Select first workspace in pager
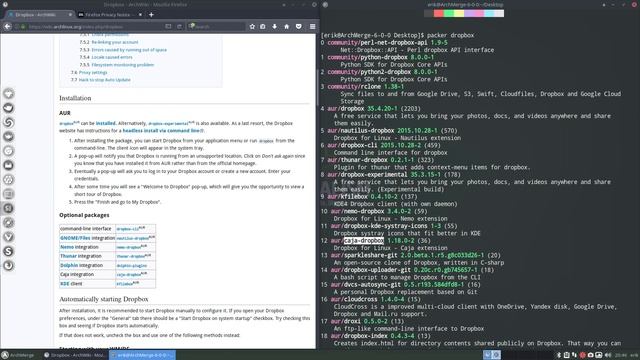The width and height of the screenshot is (640, 360). 487,355
